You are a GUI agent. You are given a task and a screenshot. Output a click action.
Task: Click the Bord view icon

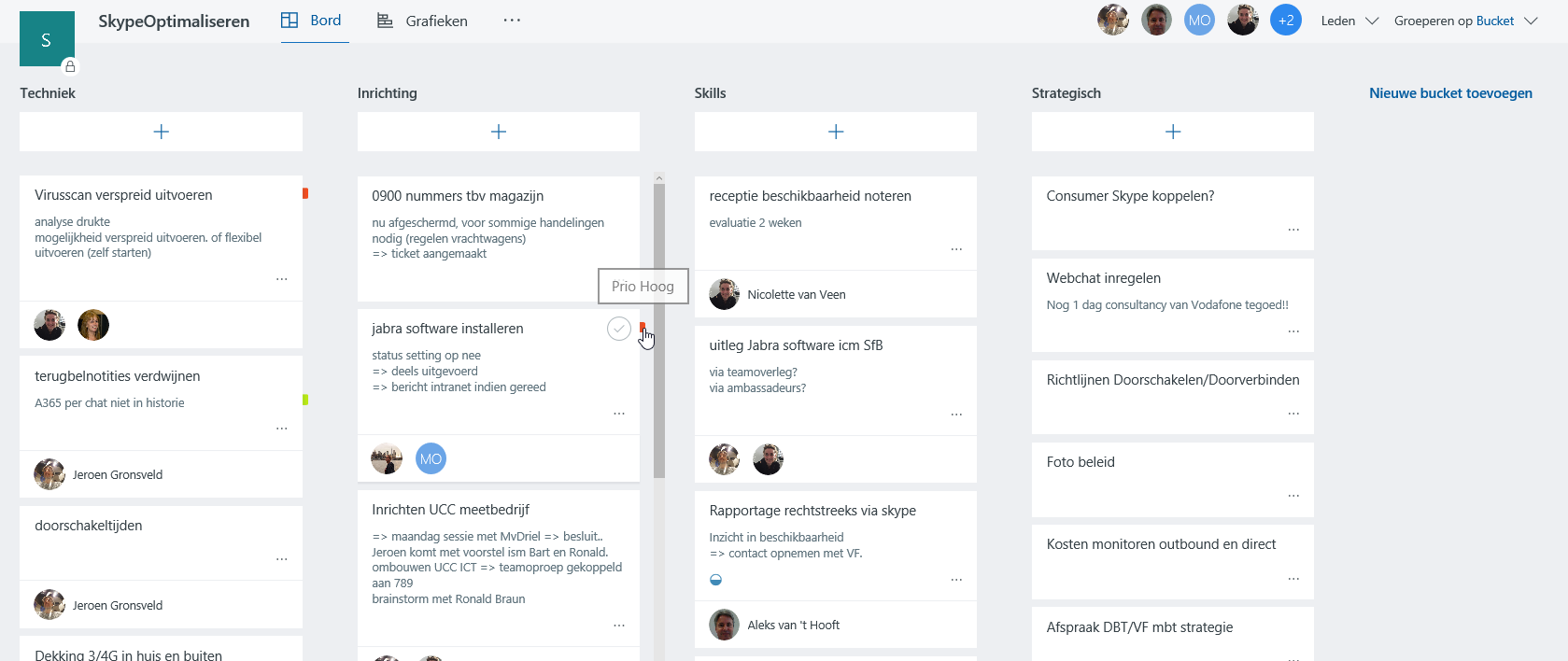click(290, 21)
